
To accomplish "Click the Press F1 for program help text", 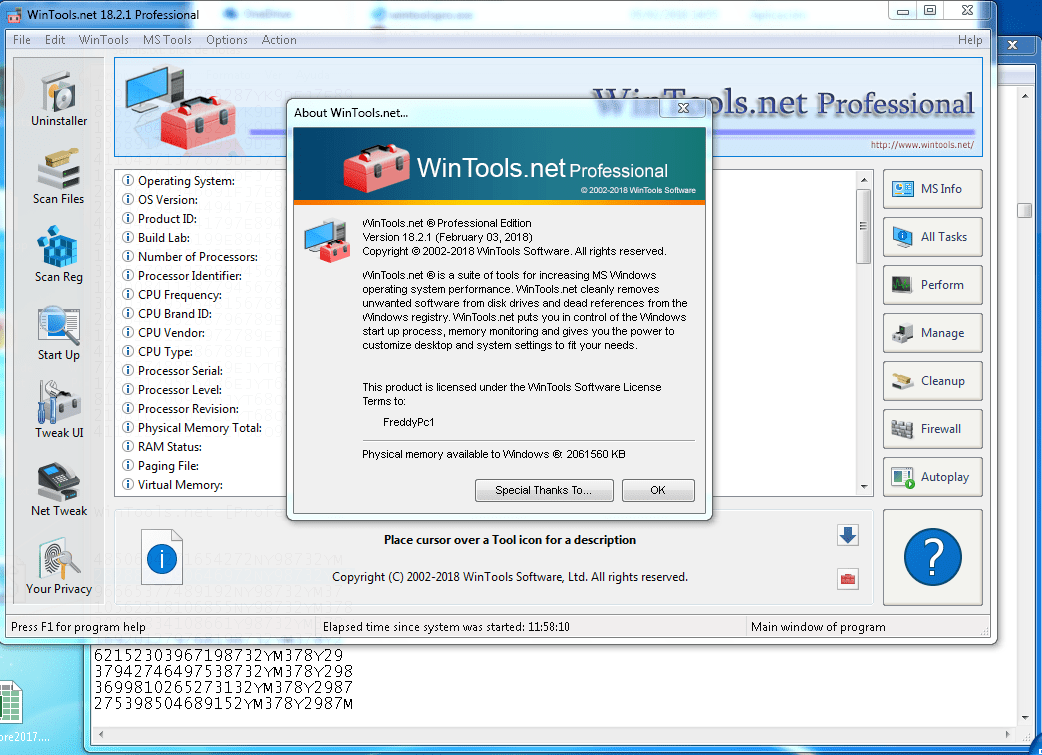I will (x=78, y=627).
